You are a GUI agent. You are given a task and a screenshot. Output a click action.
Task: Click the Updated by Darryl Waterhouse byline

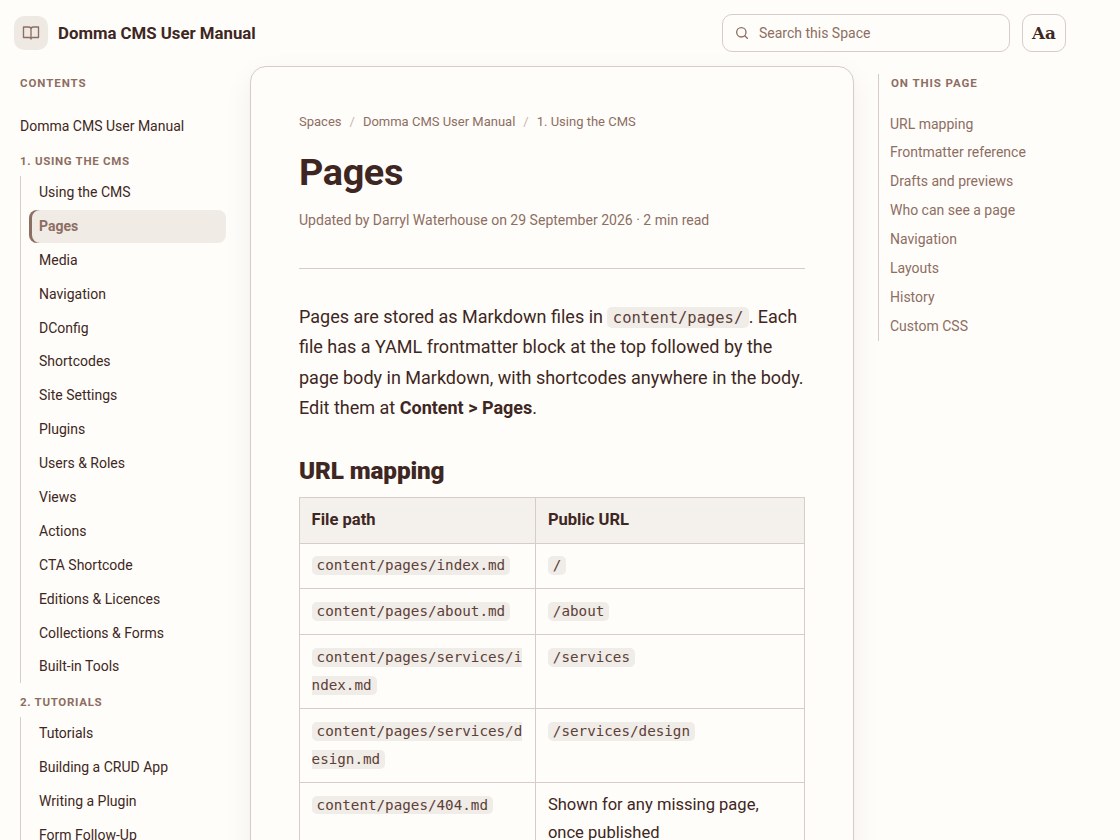[x=504, y=220]
